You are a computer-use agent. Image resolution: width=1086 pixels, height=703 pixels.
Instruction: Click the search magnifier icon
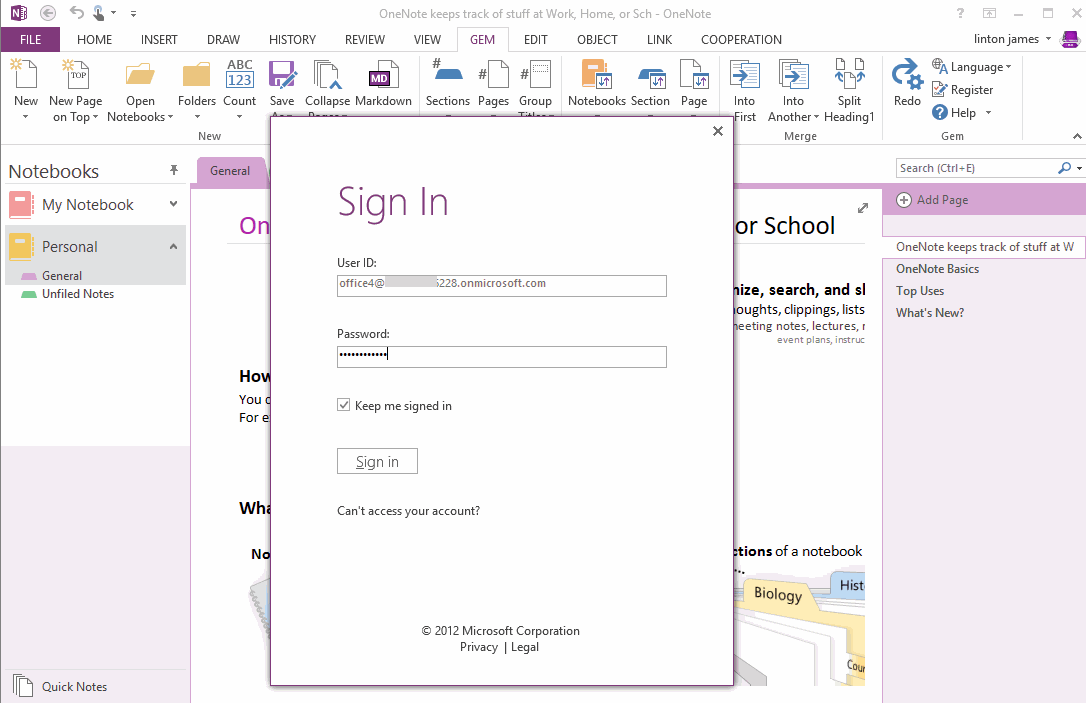[1065, 168]
